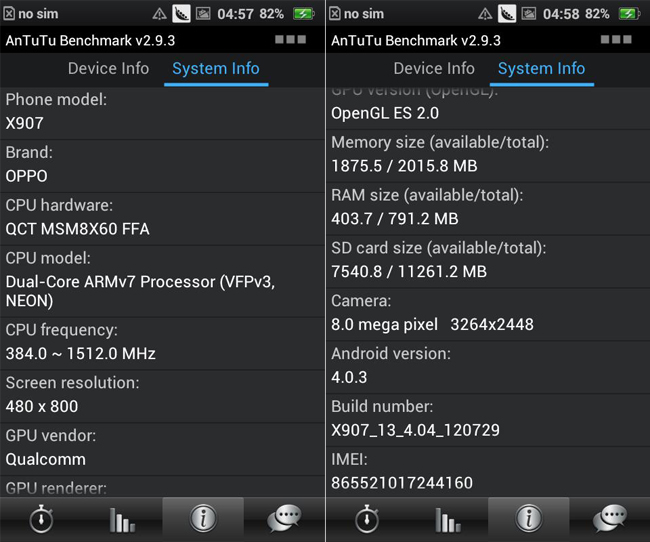The height and width of the screenshot is (542, 650).
Task: Select SD card size value 7540.8 / 11261.2 MB
Action: (409, 272)
